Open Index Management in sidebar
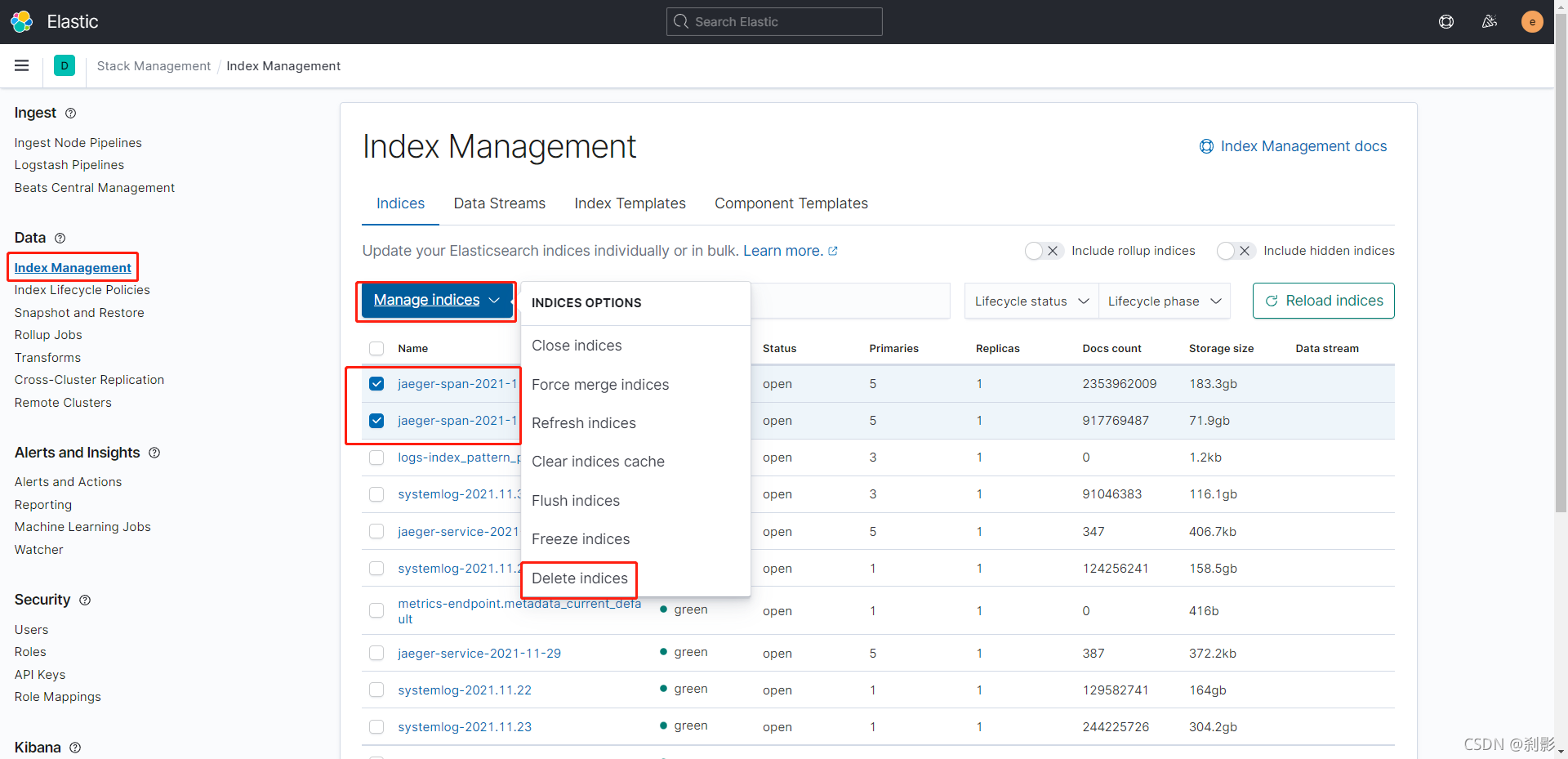The height and width of the screenshot is (759, 1568). 73,268
